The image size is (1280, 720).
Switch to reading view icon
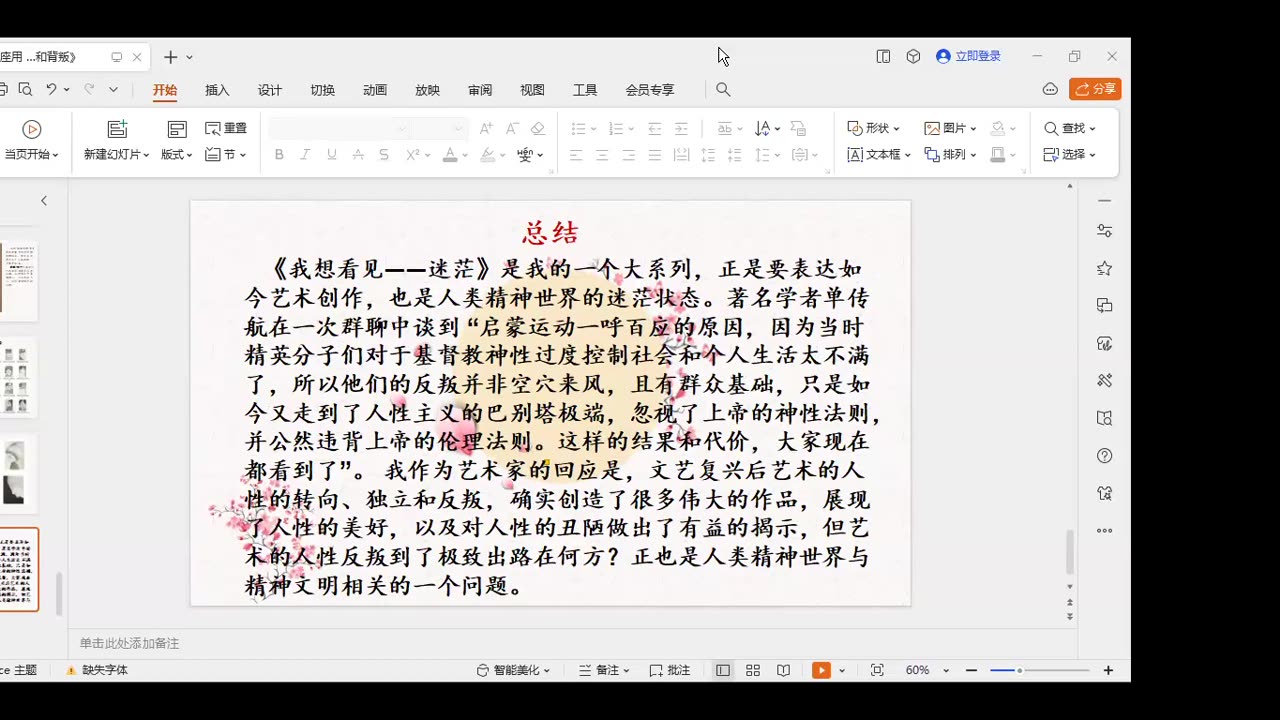(784, 670)
